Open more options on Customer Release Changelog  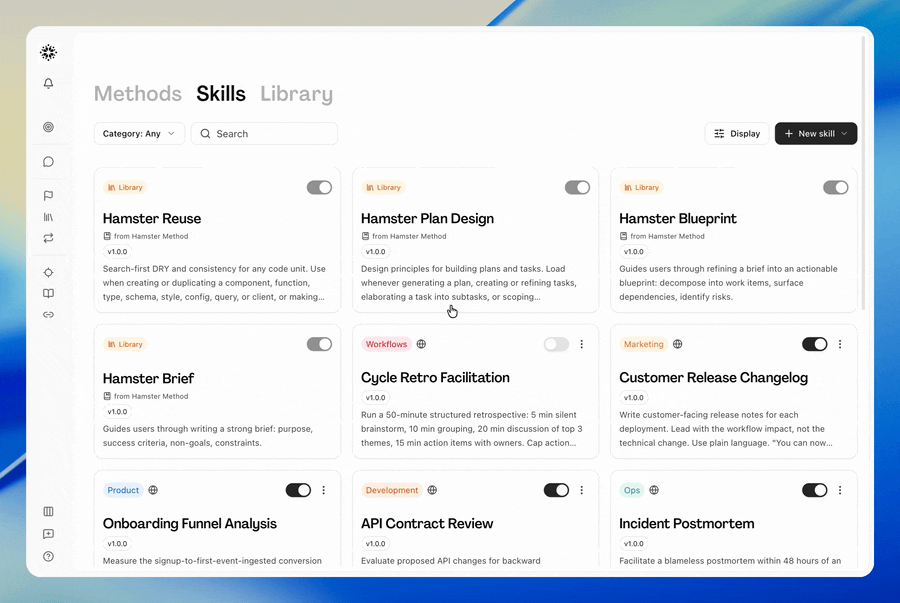[x=840, y=344]
